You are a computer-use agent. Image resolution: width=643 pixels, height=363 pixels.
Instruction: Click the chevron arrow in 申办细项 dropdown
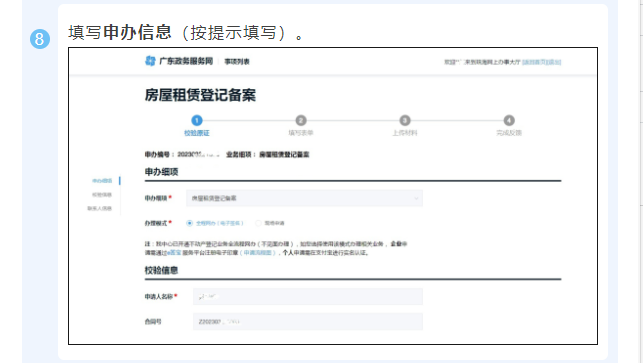pos(416,199)
